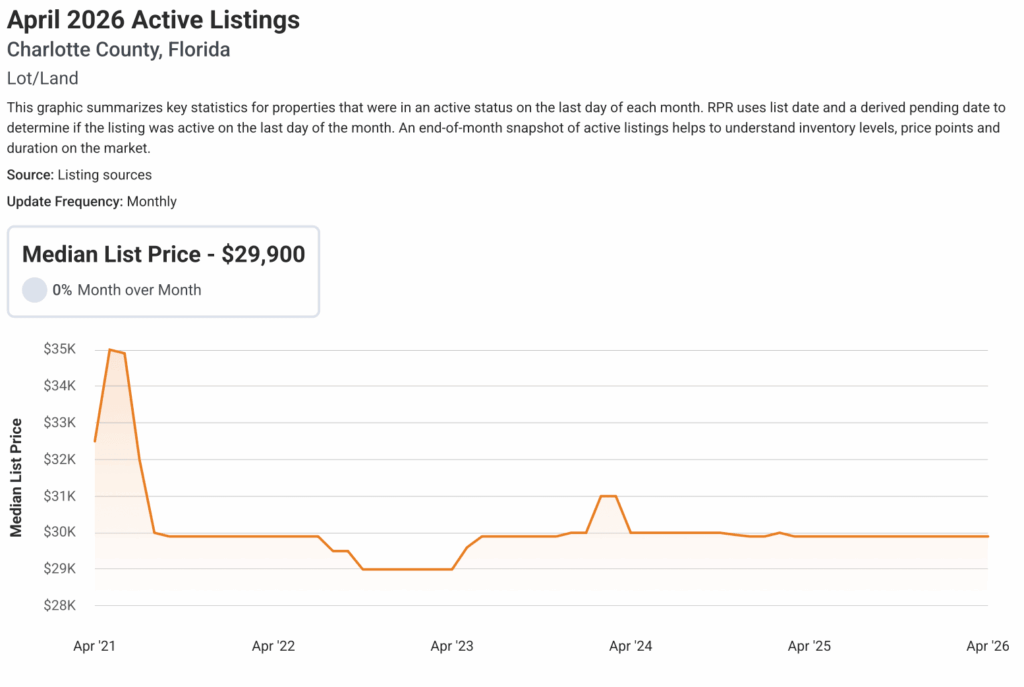Click the Apr '25 x-axis label

[810, 646]
